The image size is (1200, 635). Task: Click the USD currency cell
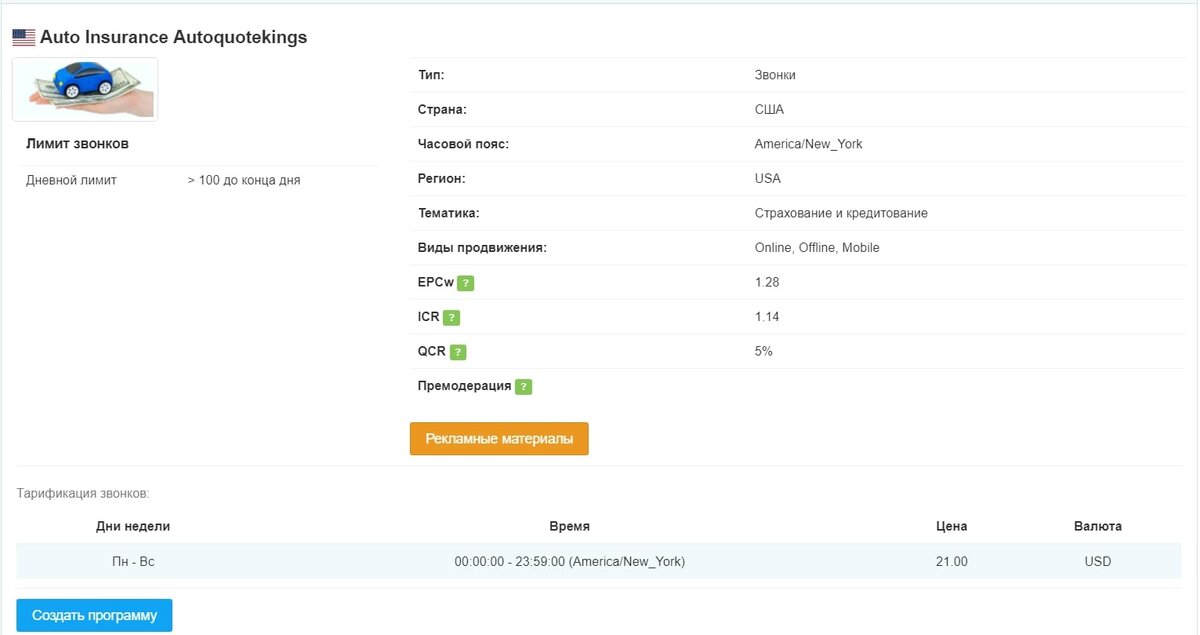(1098, 562)
